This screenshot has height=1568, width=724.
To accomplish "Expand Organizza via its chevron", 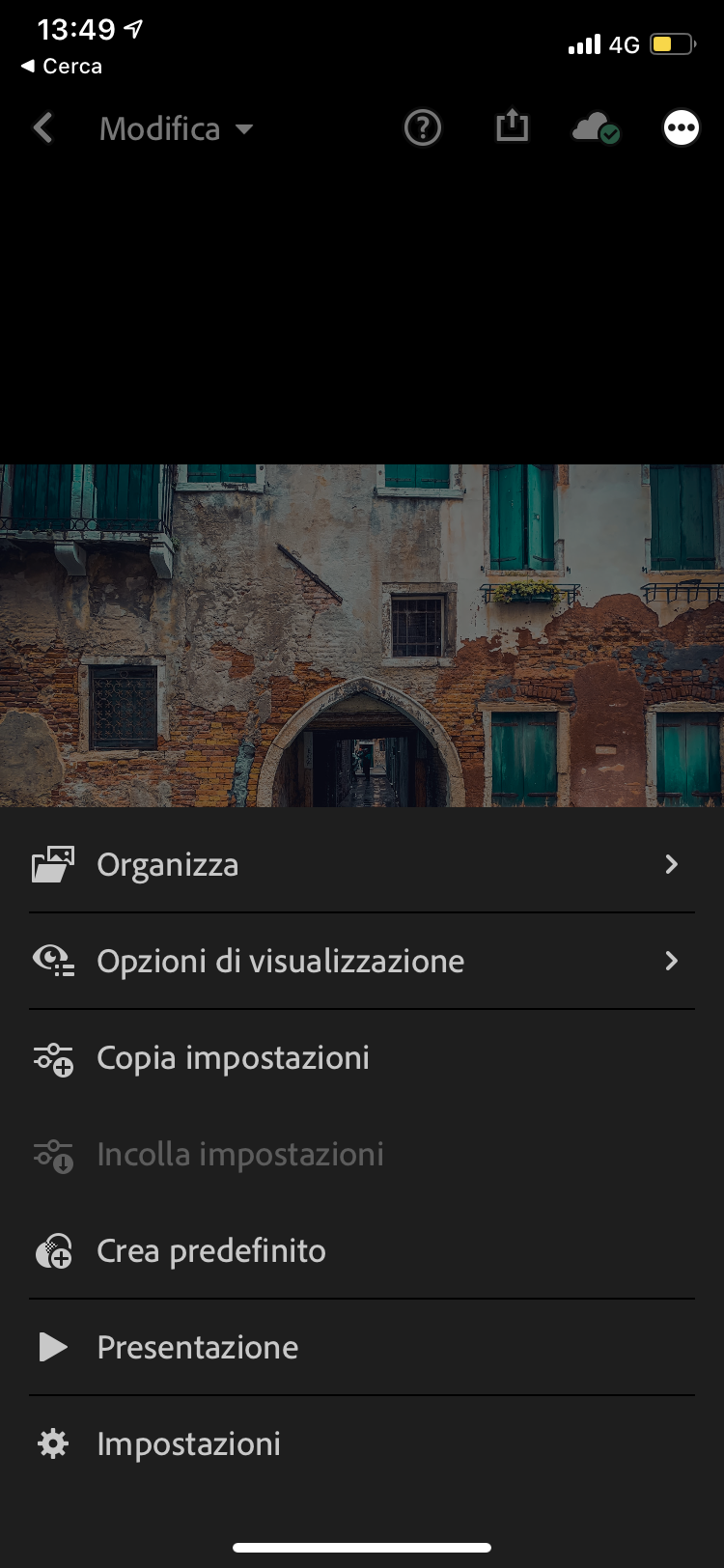I will point(671,864).
